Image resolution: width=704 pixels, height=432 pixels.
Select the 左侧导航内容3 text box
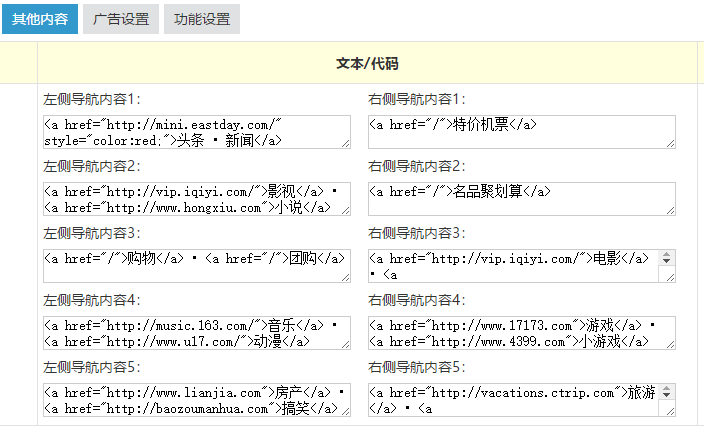coord(196,266)
